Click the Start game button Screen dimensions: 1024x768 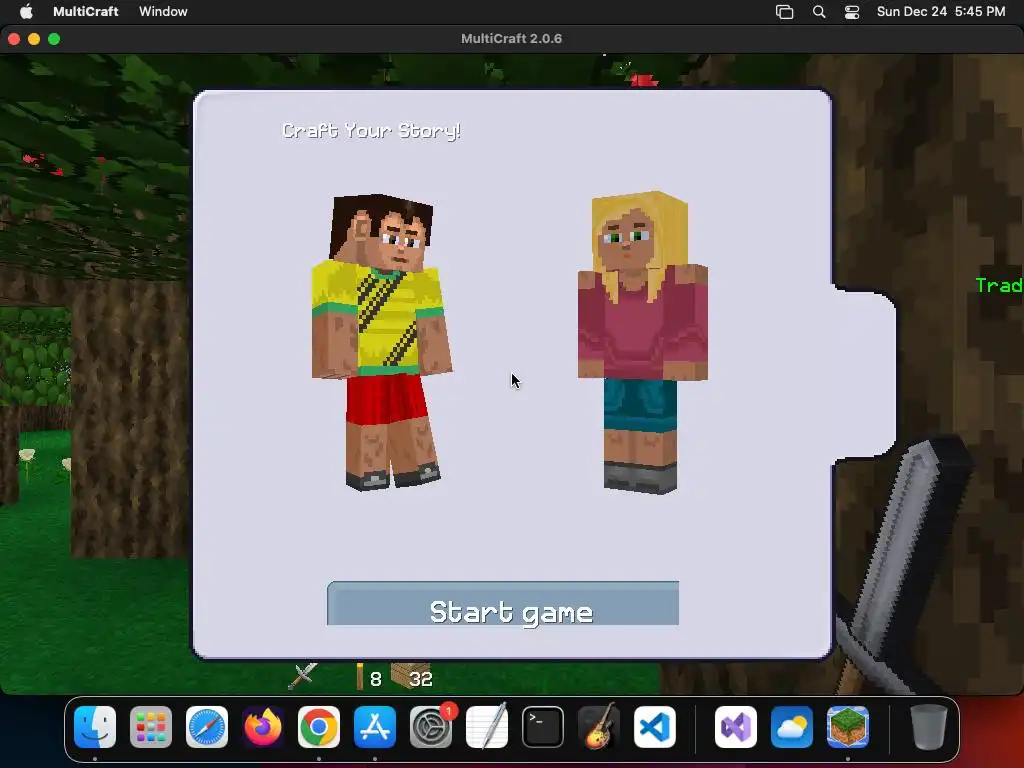pyautogui.click(x=503, y=603)
